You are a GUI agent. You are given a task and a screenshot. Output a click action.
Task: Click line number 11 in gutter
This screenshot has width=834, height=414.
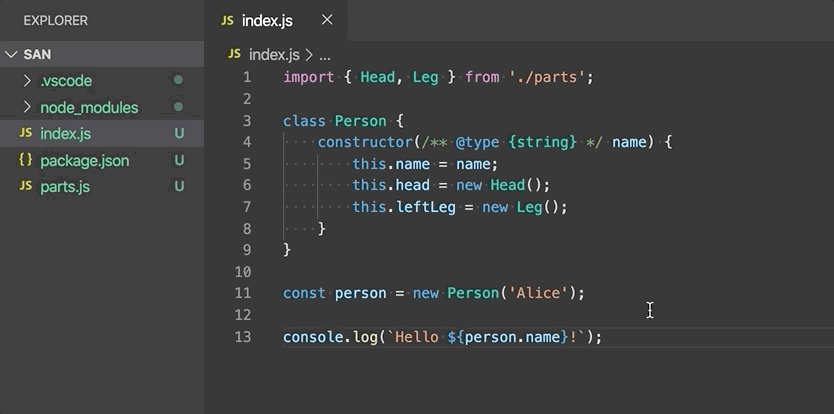click(243, 293)
